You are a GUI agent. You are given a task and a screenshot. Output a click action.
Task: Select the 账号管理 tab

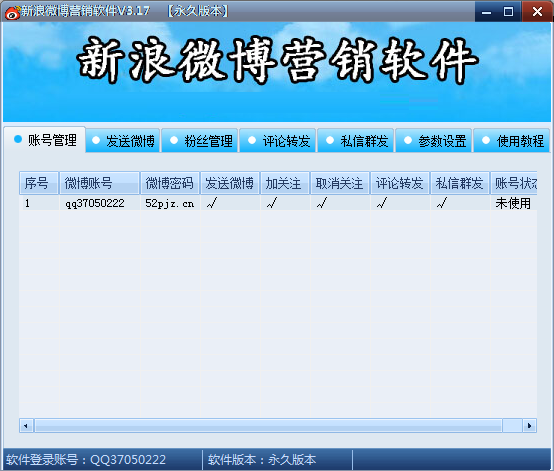click(45, 140)
